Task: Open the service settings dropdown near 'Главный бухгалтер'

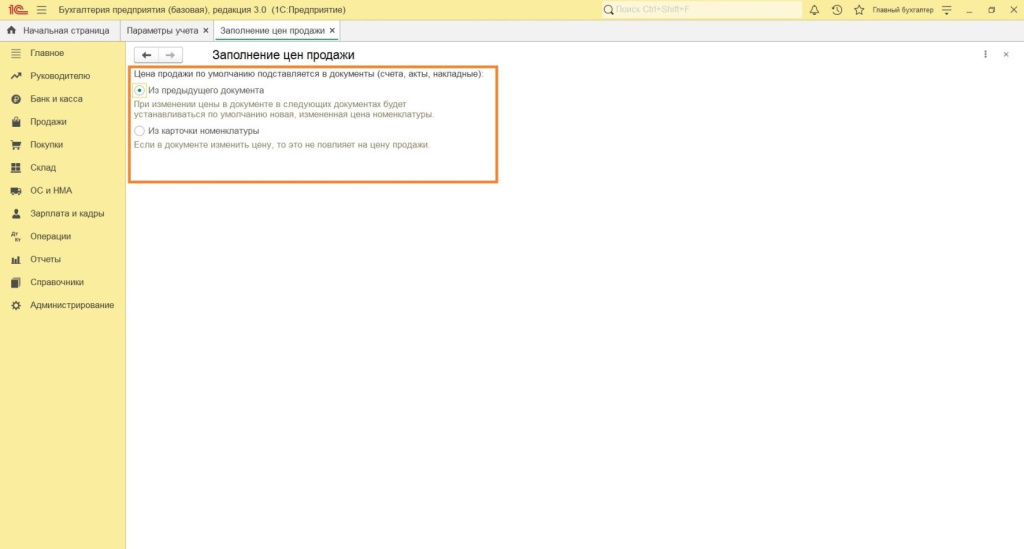Action: pyautogui.click(x=946, y=10)
